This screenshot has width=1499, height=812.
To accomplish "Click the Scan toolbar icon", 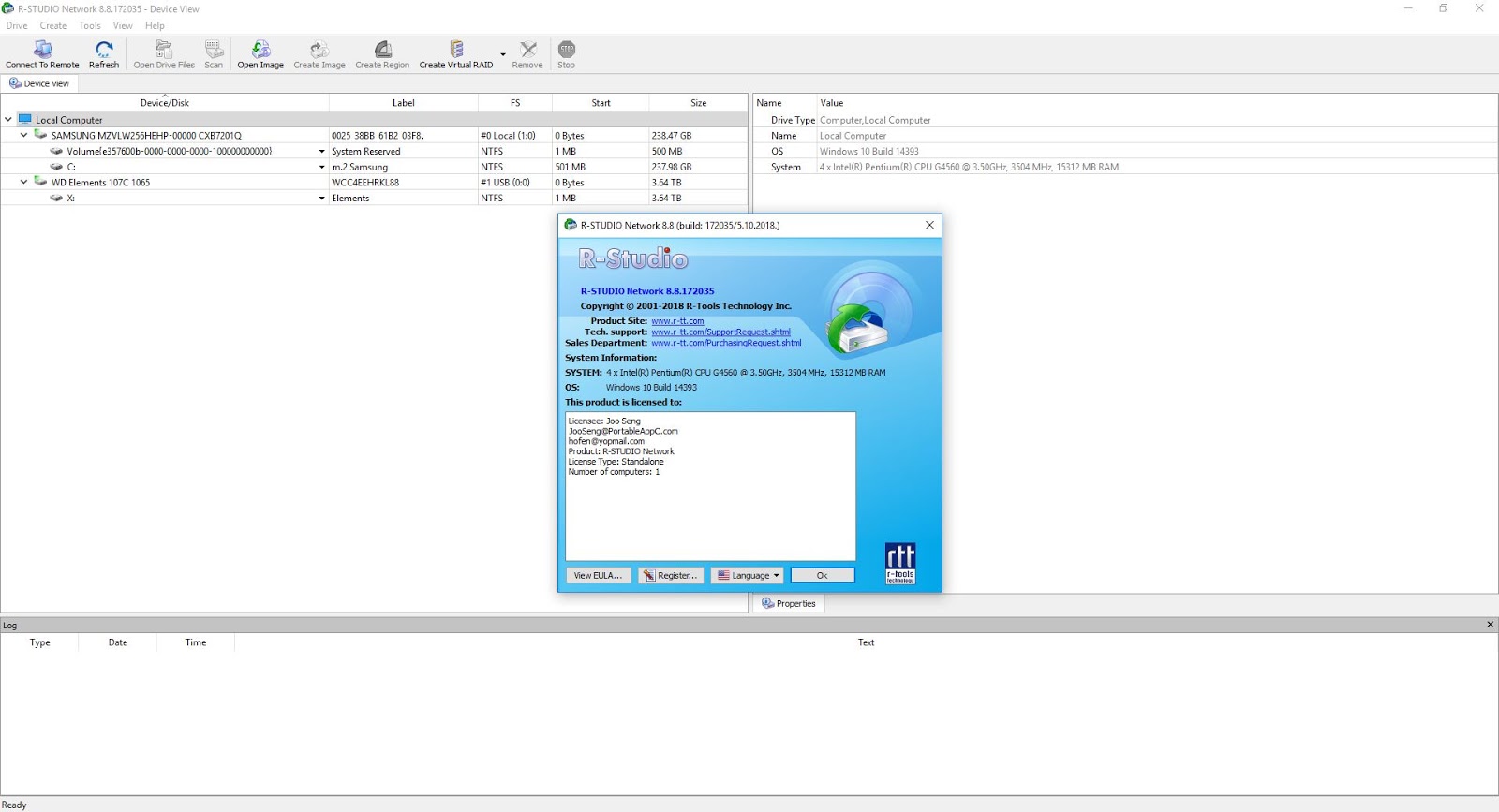I will pyautogui.click(x=214, y=54).
